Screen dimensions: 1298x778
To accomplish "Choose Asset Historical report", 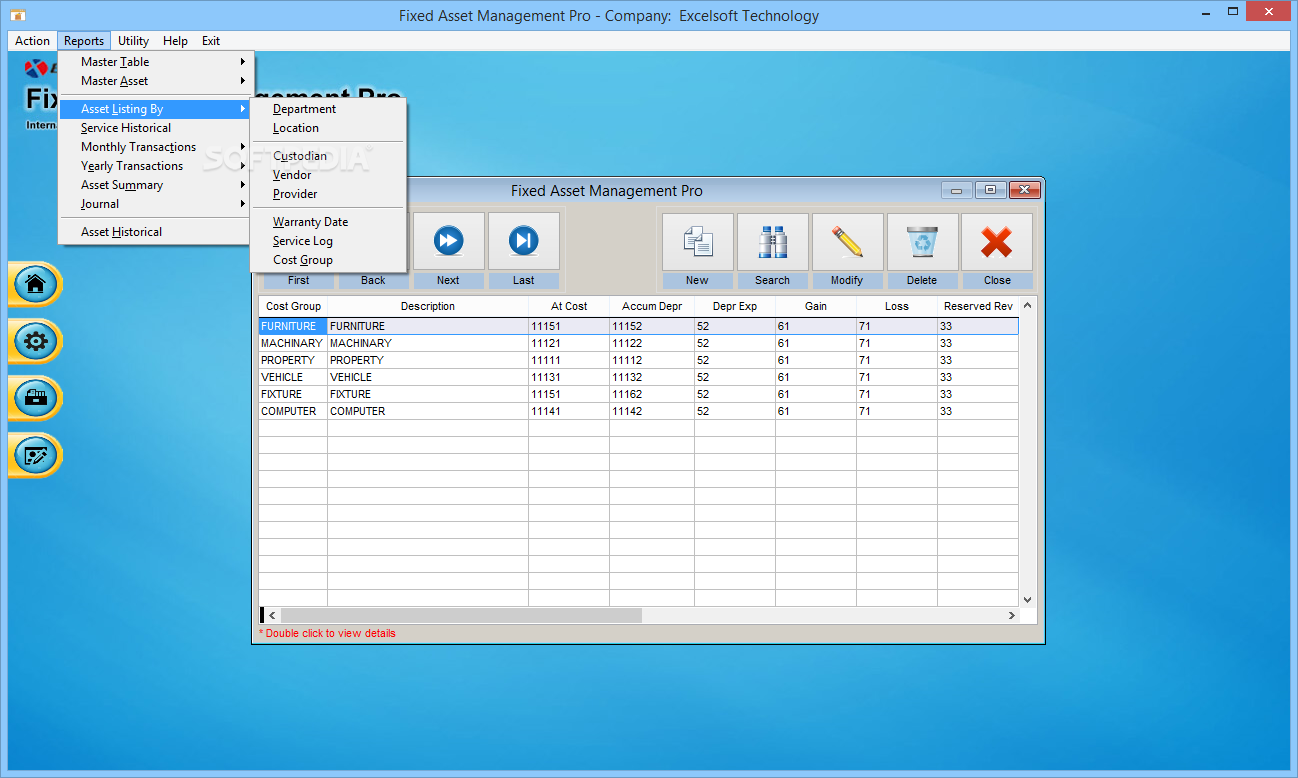I will pyautogui.click(x=155, y=232).
